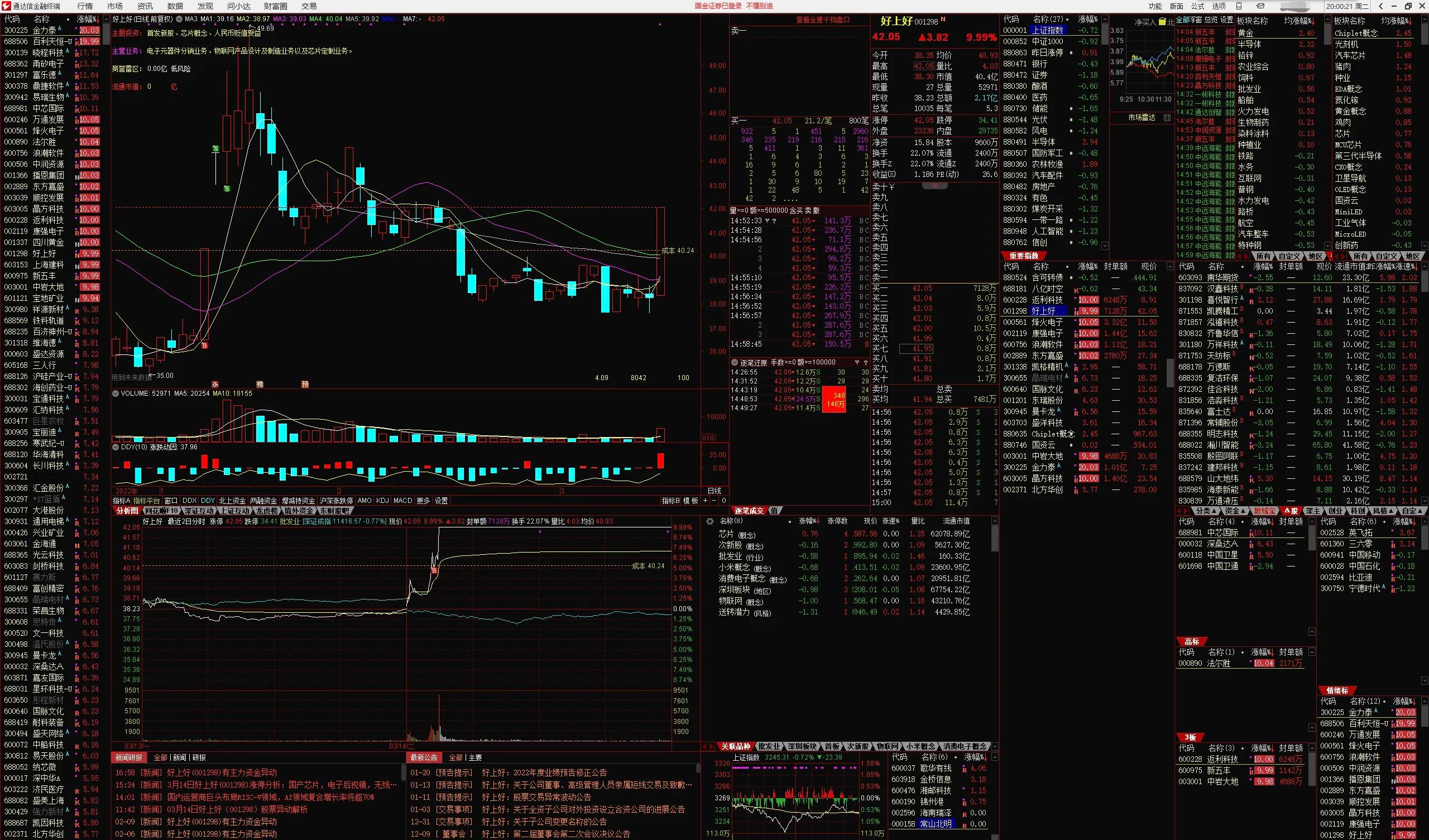Click the plus zoom icon in indicator bar
This screenshot has height=840, width=1429.
705,500
